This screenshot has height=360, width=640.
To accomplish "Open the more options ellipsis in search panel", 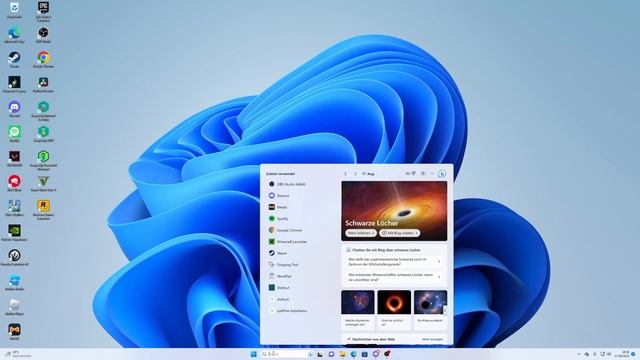I will [432, 174].
